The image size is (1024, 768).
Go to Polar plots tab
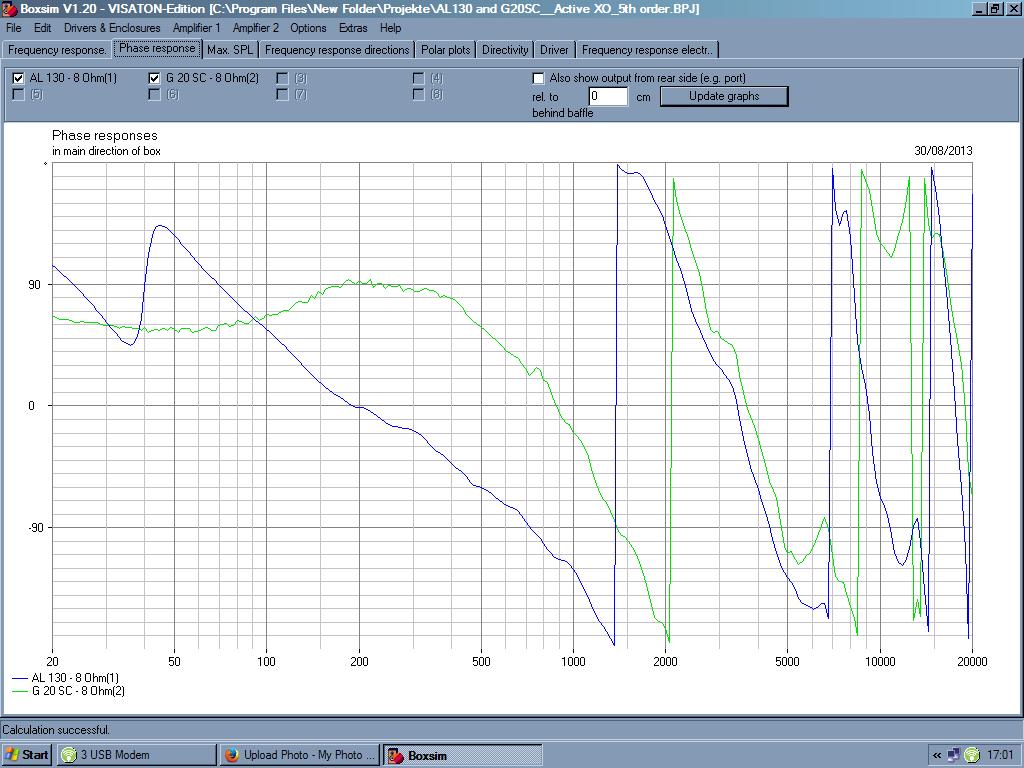445,50
